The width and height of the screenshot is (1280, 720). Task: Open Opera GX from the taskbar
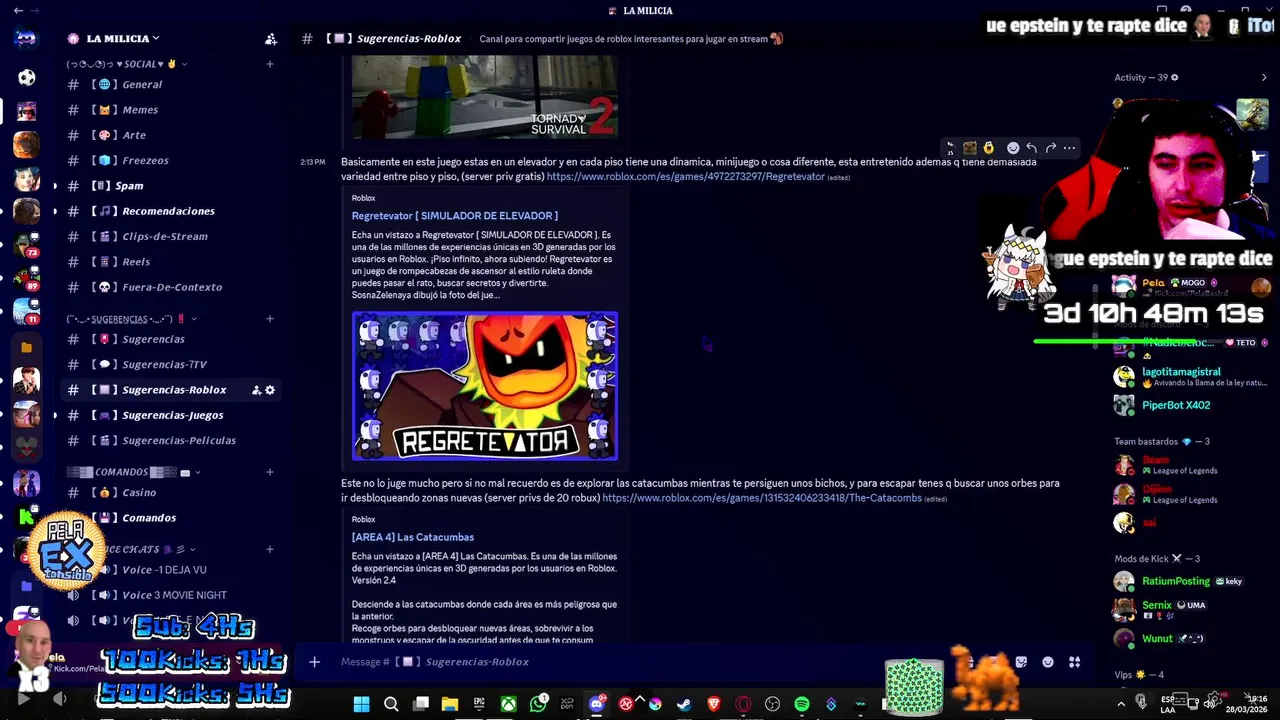pyautogui.click(x=743, y=704)
